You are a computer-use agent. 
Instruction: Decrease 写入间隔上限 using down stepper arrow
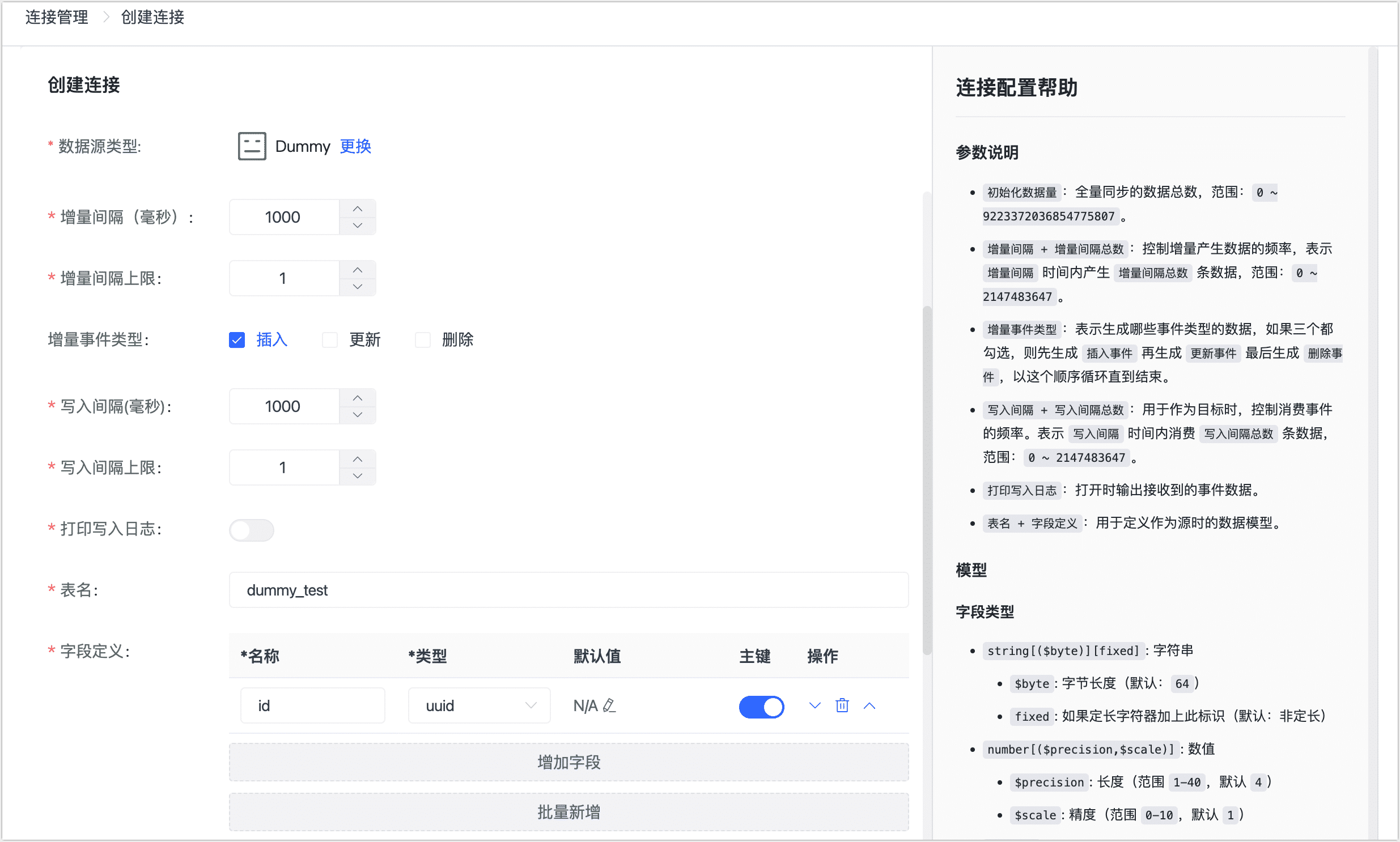click(357, 475)
